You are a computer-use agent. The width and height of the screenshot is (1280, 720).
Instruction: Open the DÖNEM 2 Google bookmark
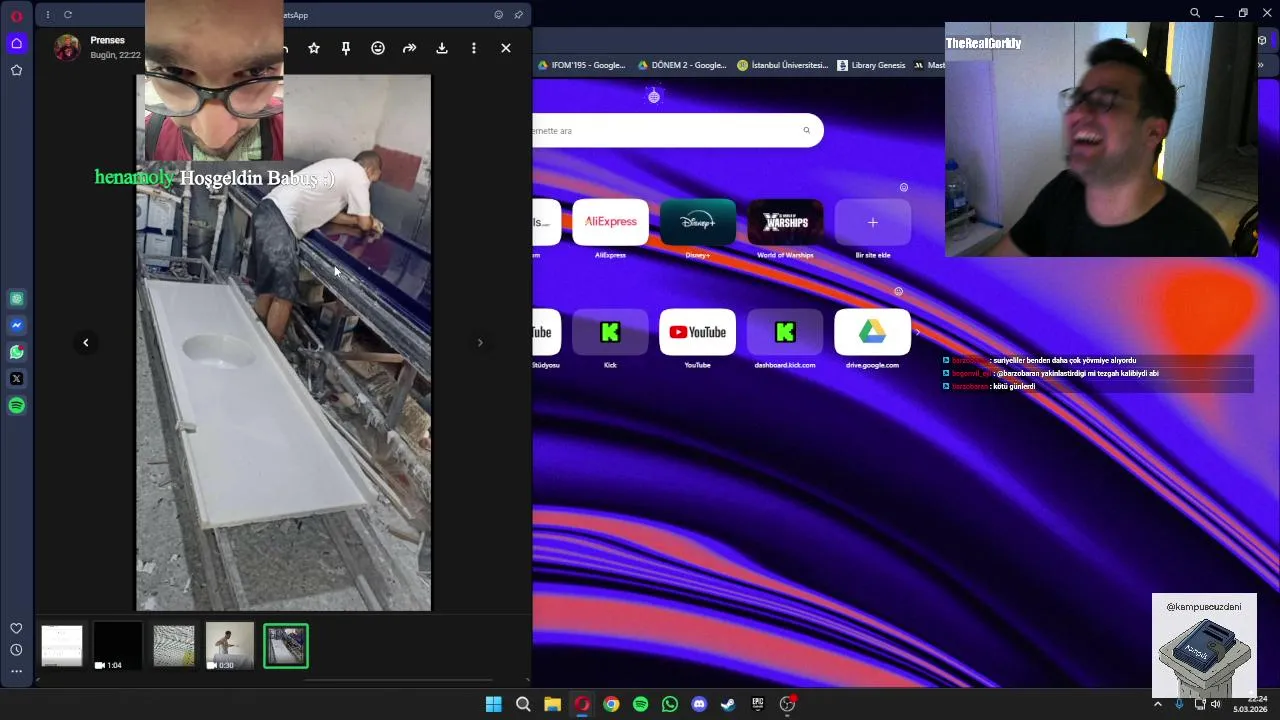[x=682, y=65]
